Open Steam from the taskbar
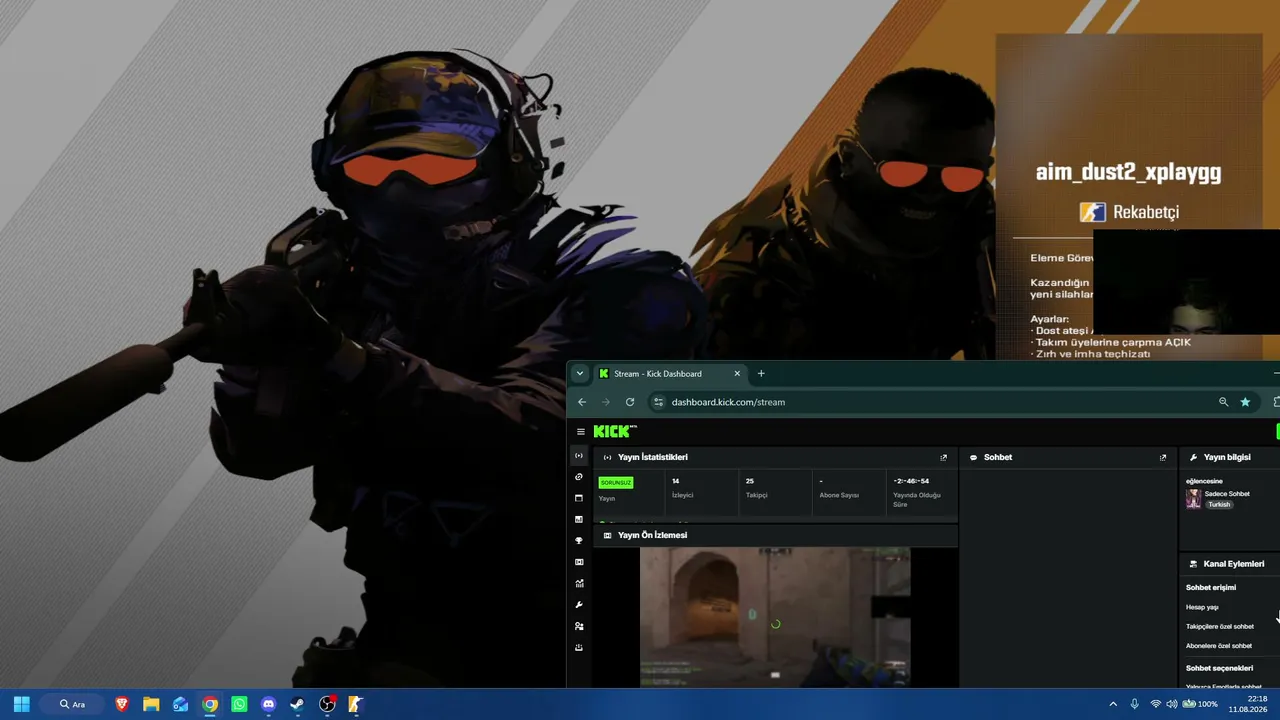Viewport: 1280px width, 720px height. click(297, 704)
